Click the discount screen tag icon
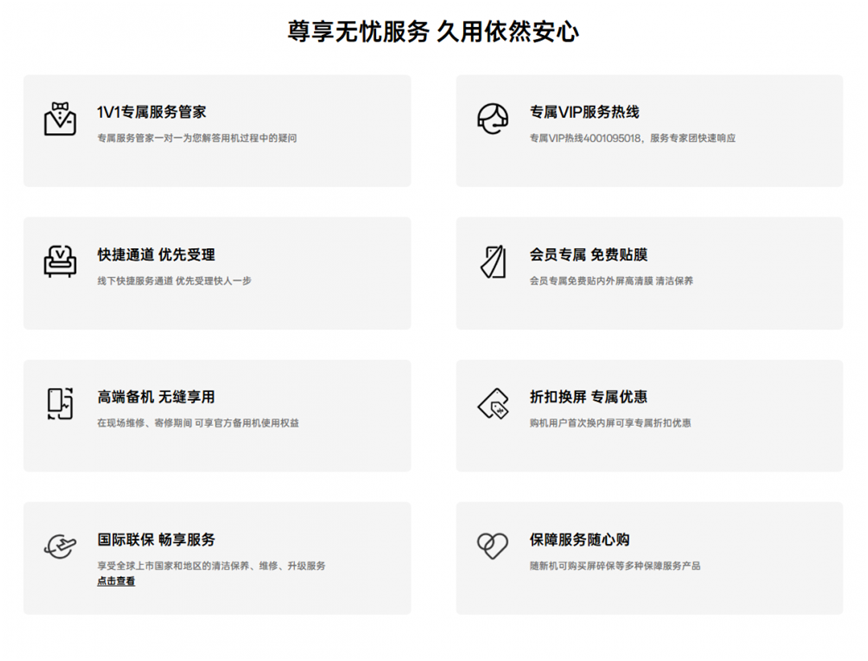This screenshot has height=661, width=868. 493,404
